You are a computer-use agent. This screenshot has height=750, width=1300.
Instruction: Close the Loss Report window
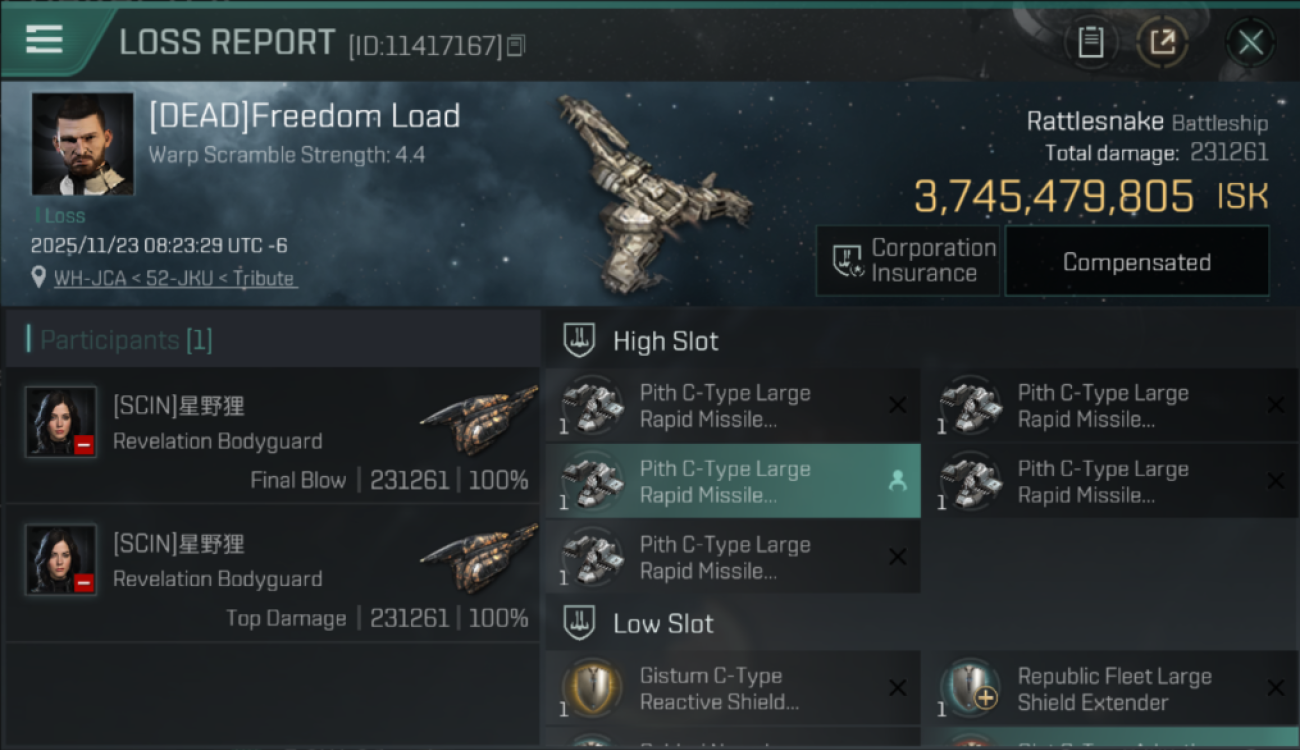pyautogui.click(x=1250, y=42)
